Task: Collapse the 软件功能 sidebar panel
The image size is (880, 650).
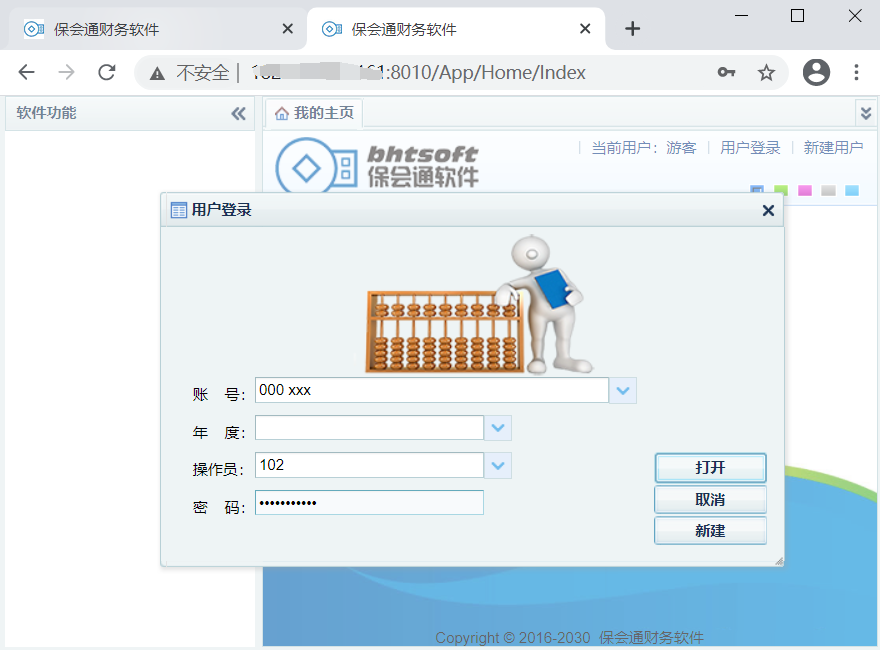Action: click(x=239, y=113)
